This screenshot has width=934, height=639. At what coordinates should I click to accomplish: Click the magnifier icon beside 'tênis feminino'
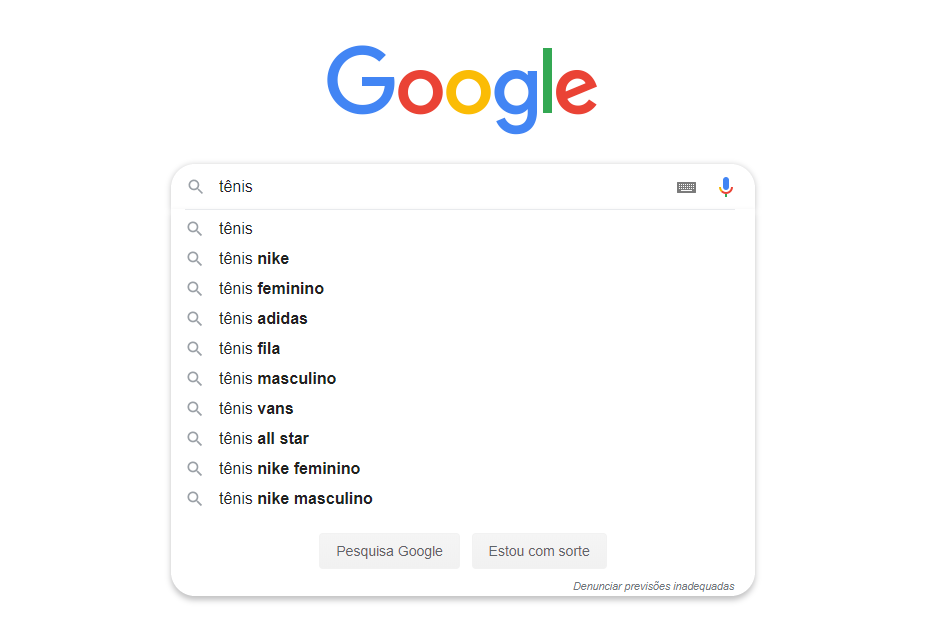point(194,288)
